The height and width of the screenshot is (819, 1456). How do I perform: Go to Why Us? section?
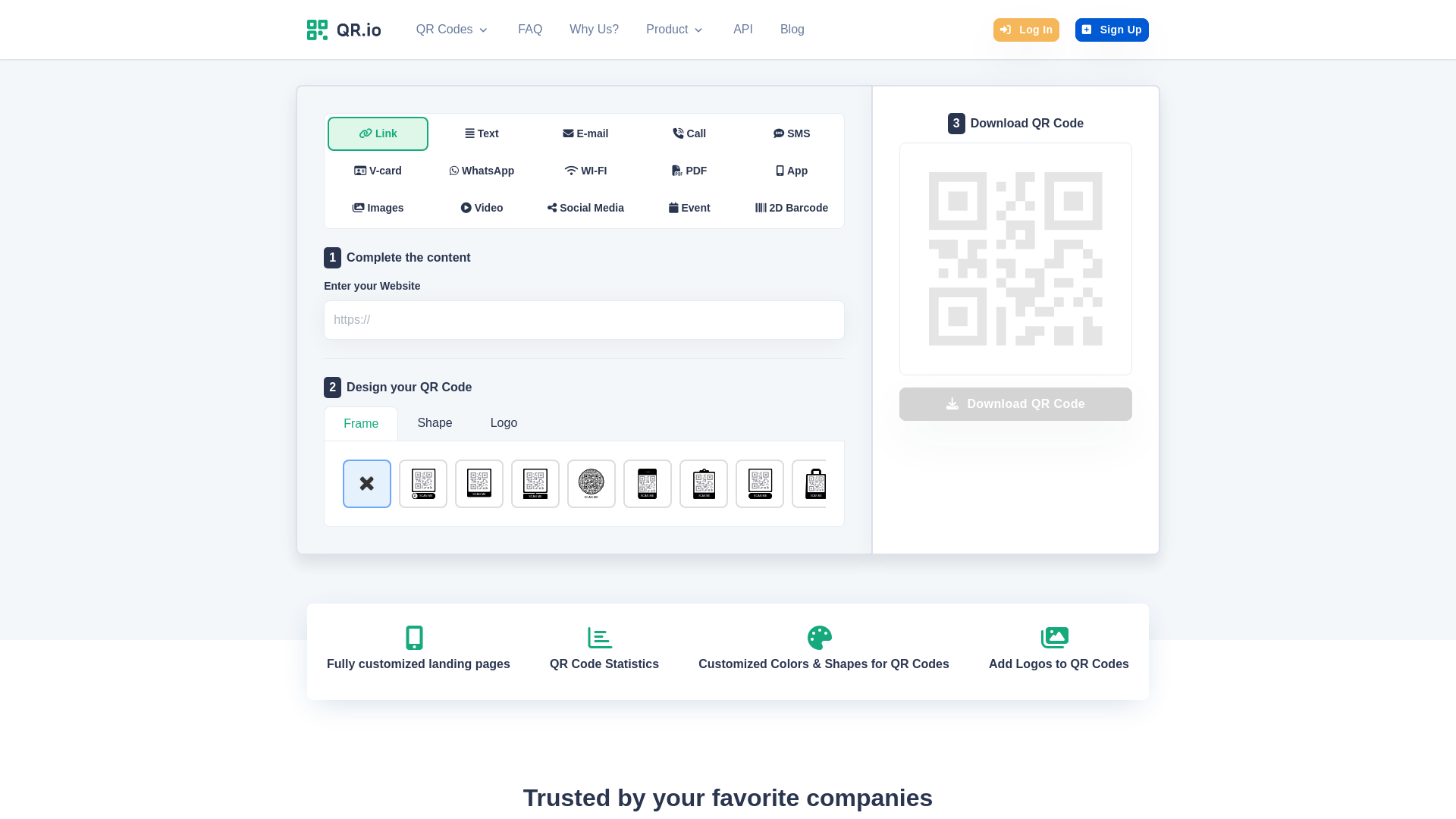594,30
